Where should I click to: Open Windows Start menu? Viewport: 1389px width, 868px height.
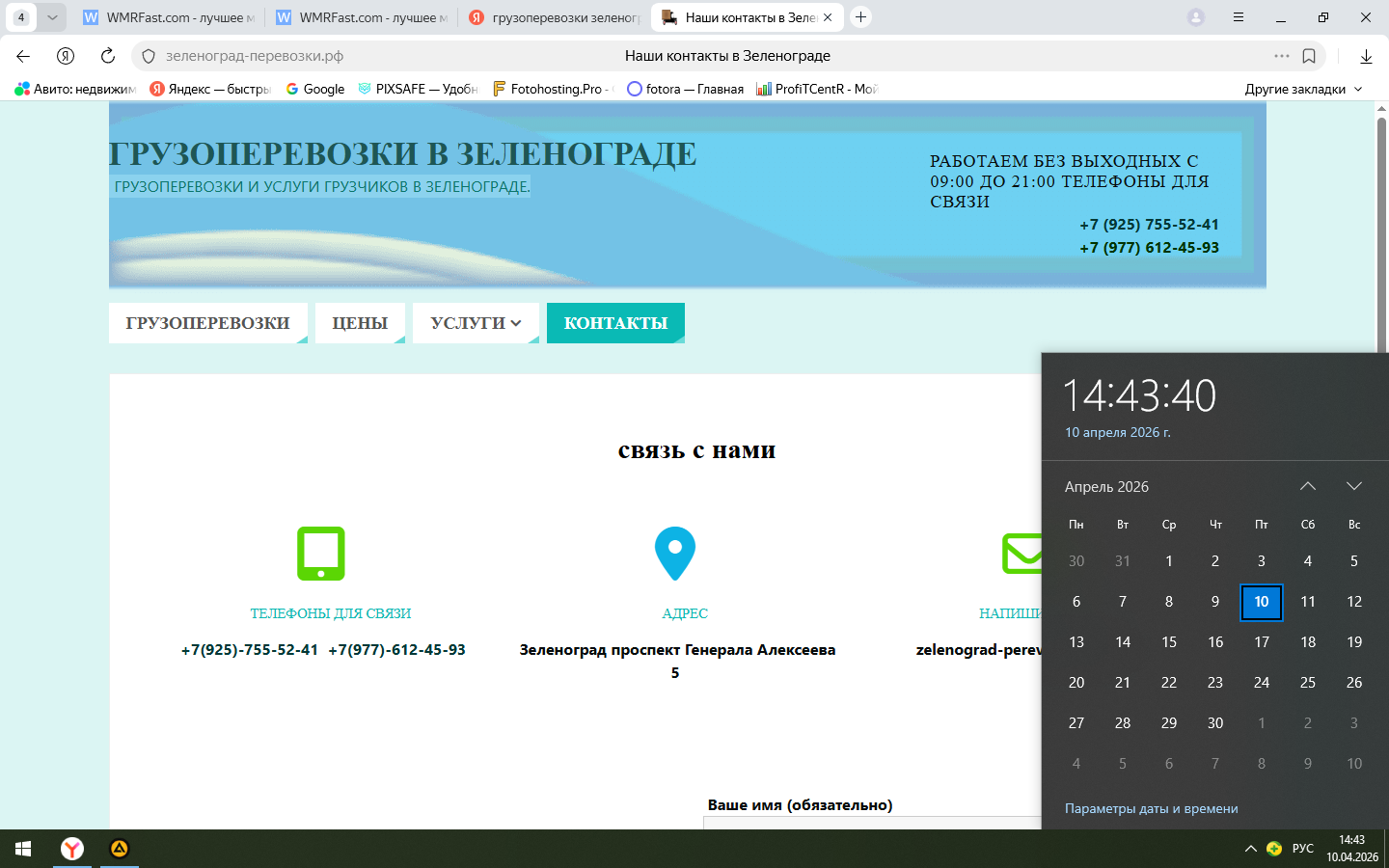pyautogui.click(x=23, y=849)
